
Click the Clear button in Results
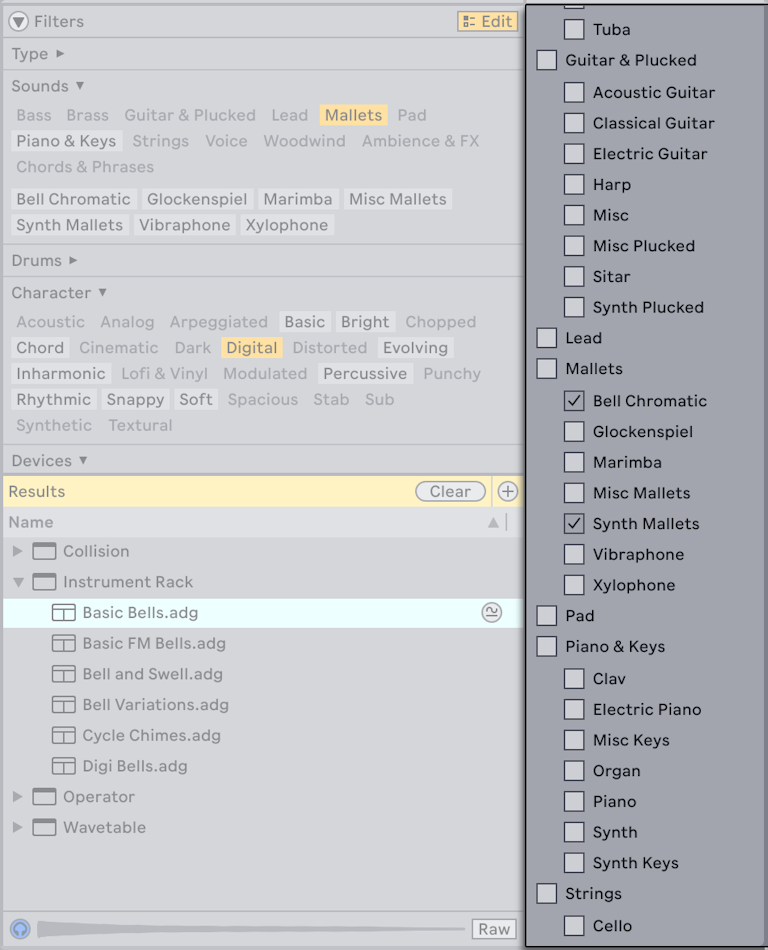point(450,491)
